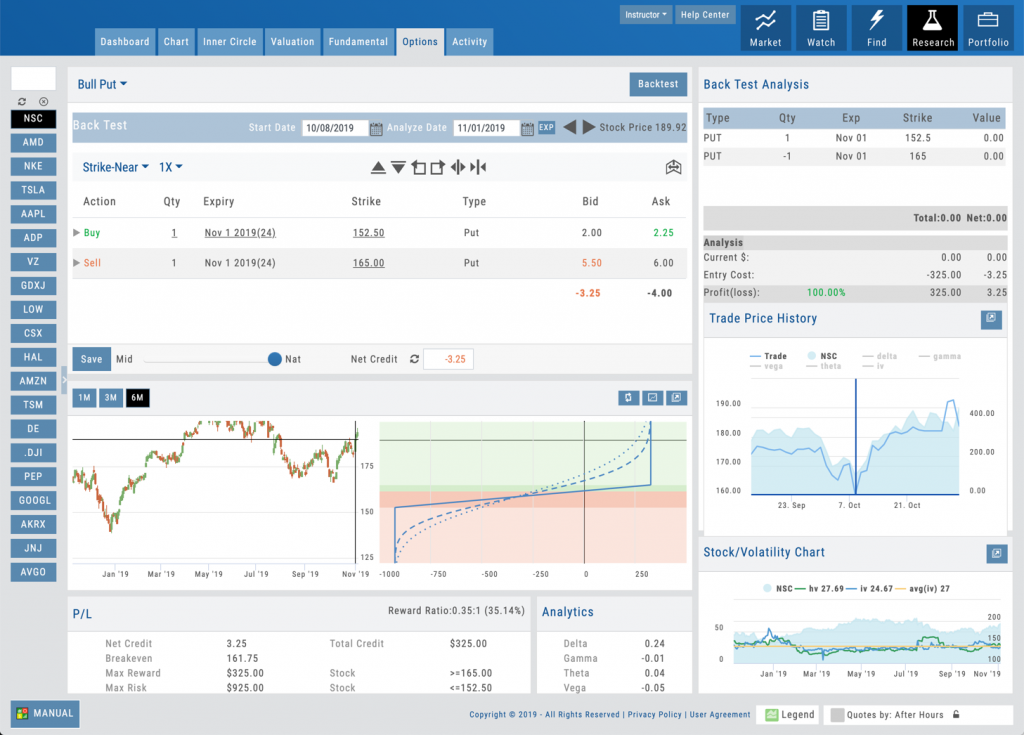Screen dimensions: 1024x735
Task: Pop out the Trade Price History chart
Action: click(990, 319)
